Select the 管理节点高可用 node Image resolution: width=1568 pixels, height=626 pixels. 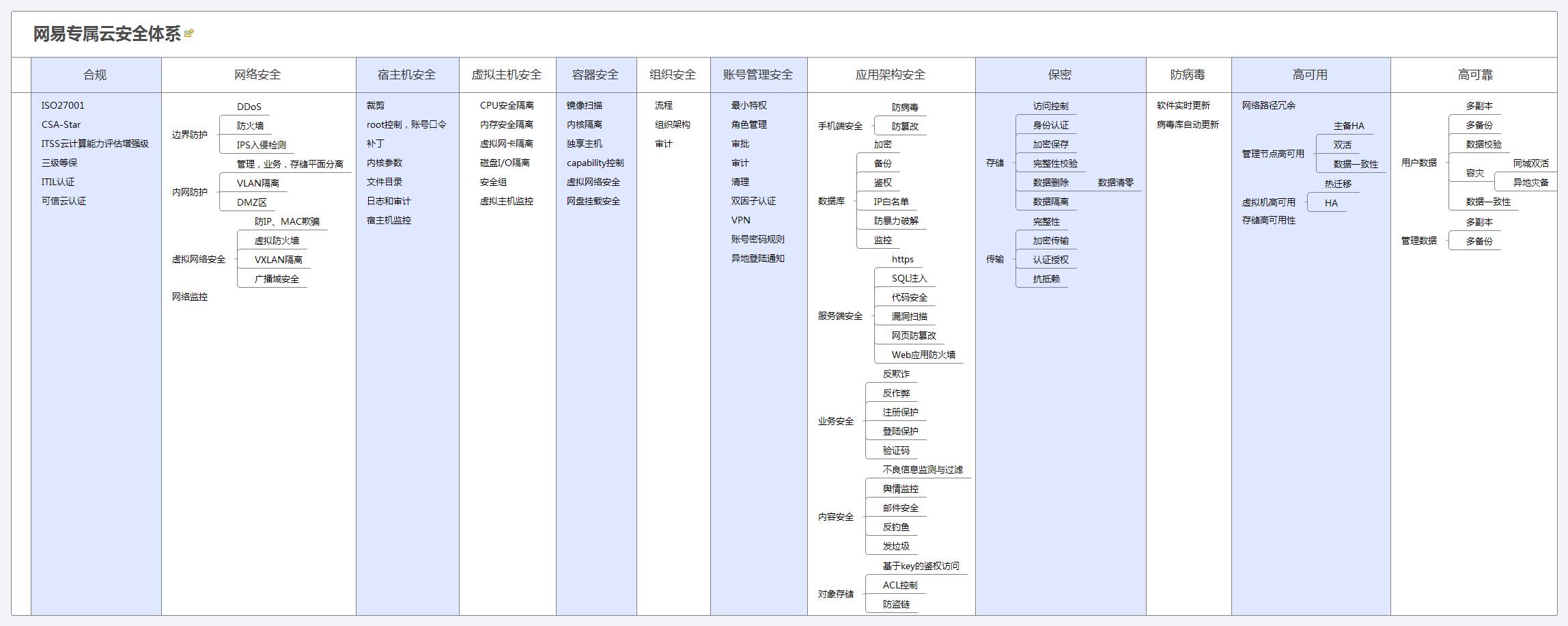[1273, 154]
